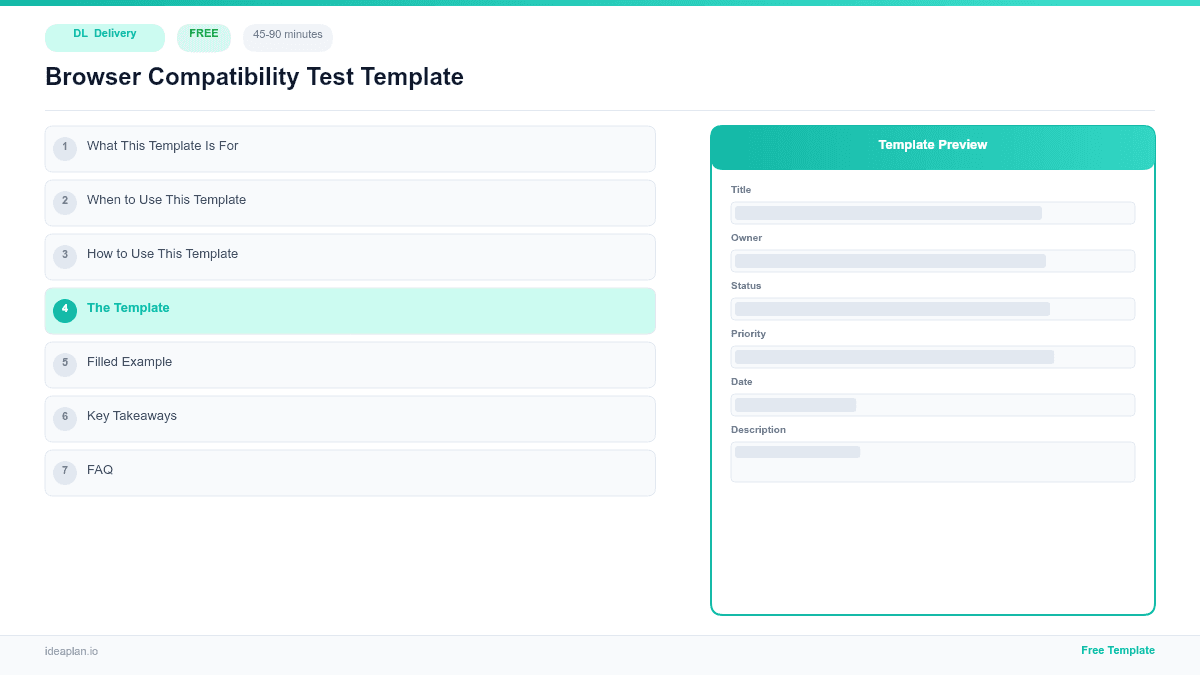
Task: Click the Status progress bar placeholder
Action: [932, 309]
